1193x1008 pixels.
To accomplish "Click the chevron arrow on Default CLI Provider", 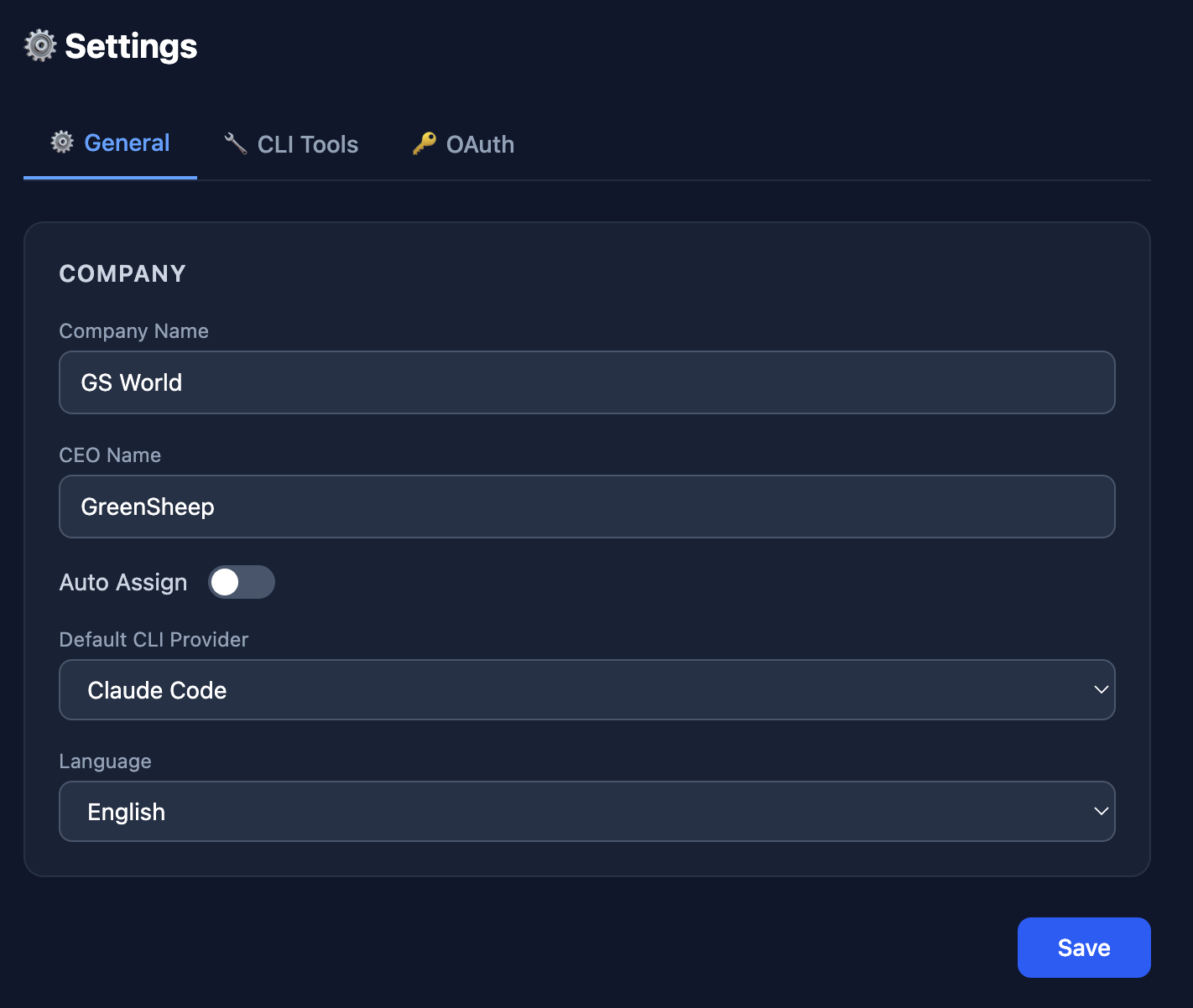I will click(x=1101, y=689).
